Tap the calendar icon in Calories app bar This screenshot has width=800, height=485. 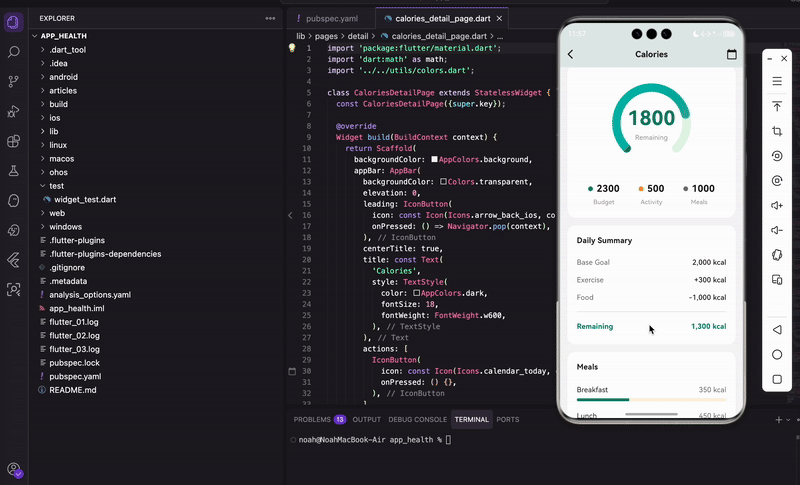732,54
